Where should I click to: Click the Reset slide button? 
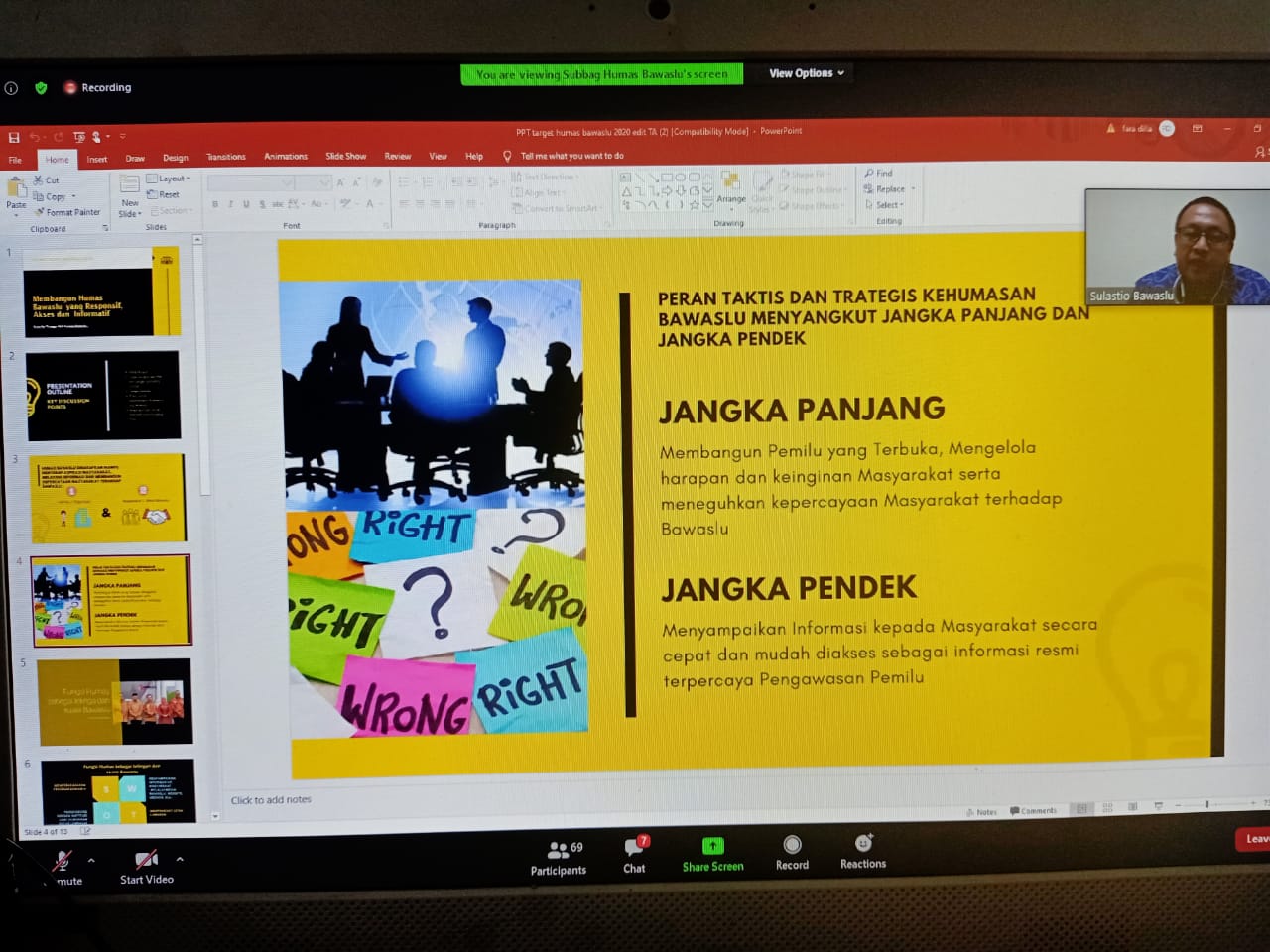pyautogui.click(x=164, y=194)
